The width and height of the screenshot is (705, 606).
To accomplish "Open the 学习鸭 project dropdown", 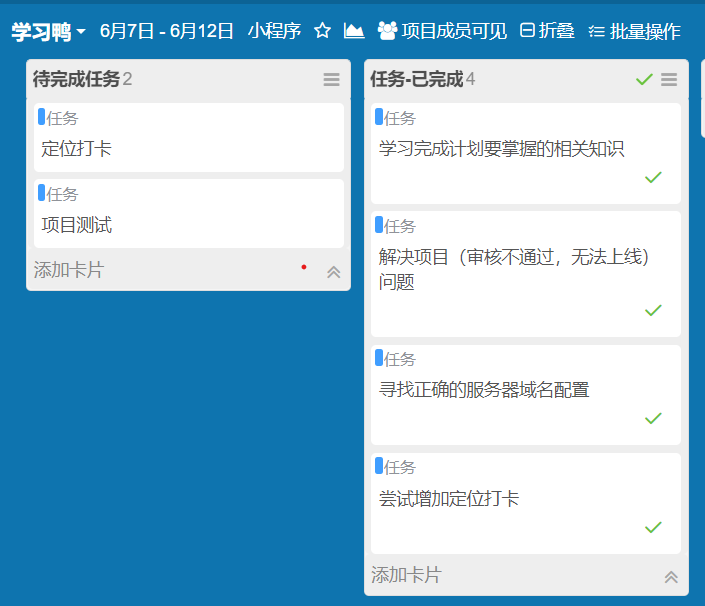I will pyautogui.click(x=49, y=31).
